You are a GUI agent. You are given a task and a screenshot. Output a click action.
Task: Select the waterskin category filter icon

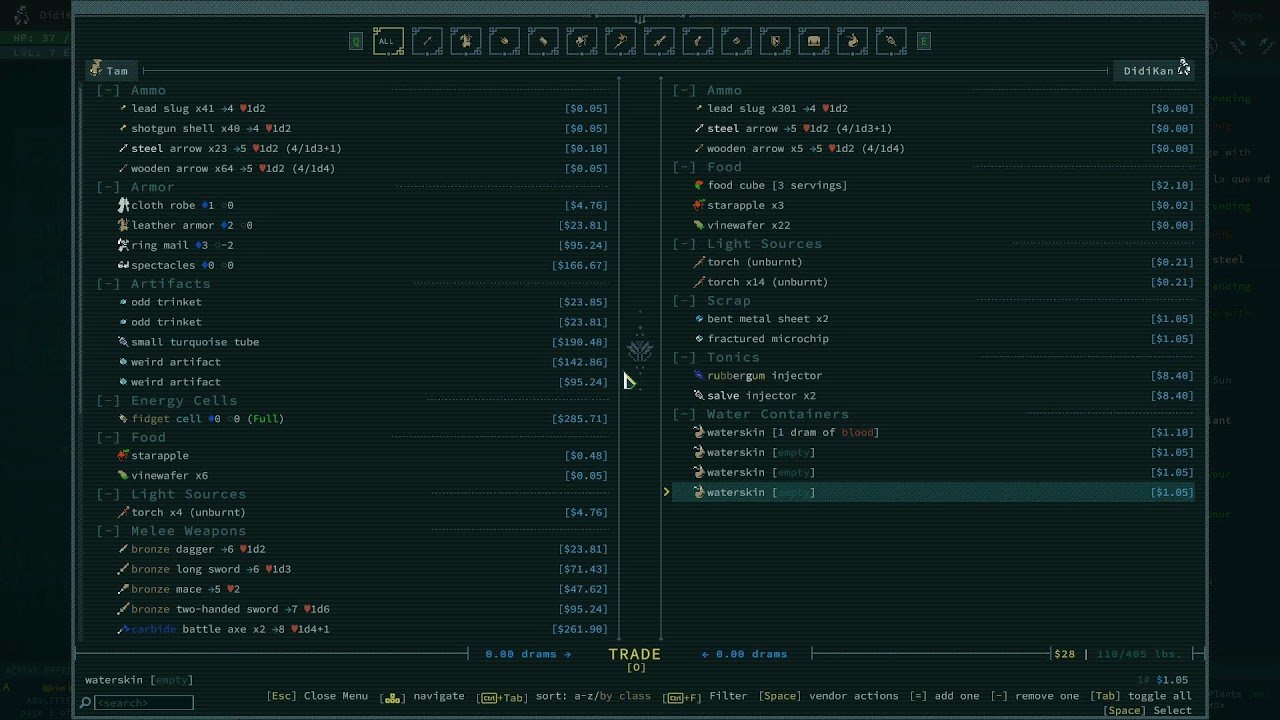[x=853, y=41]
